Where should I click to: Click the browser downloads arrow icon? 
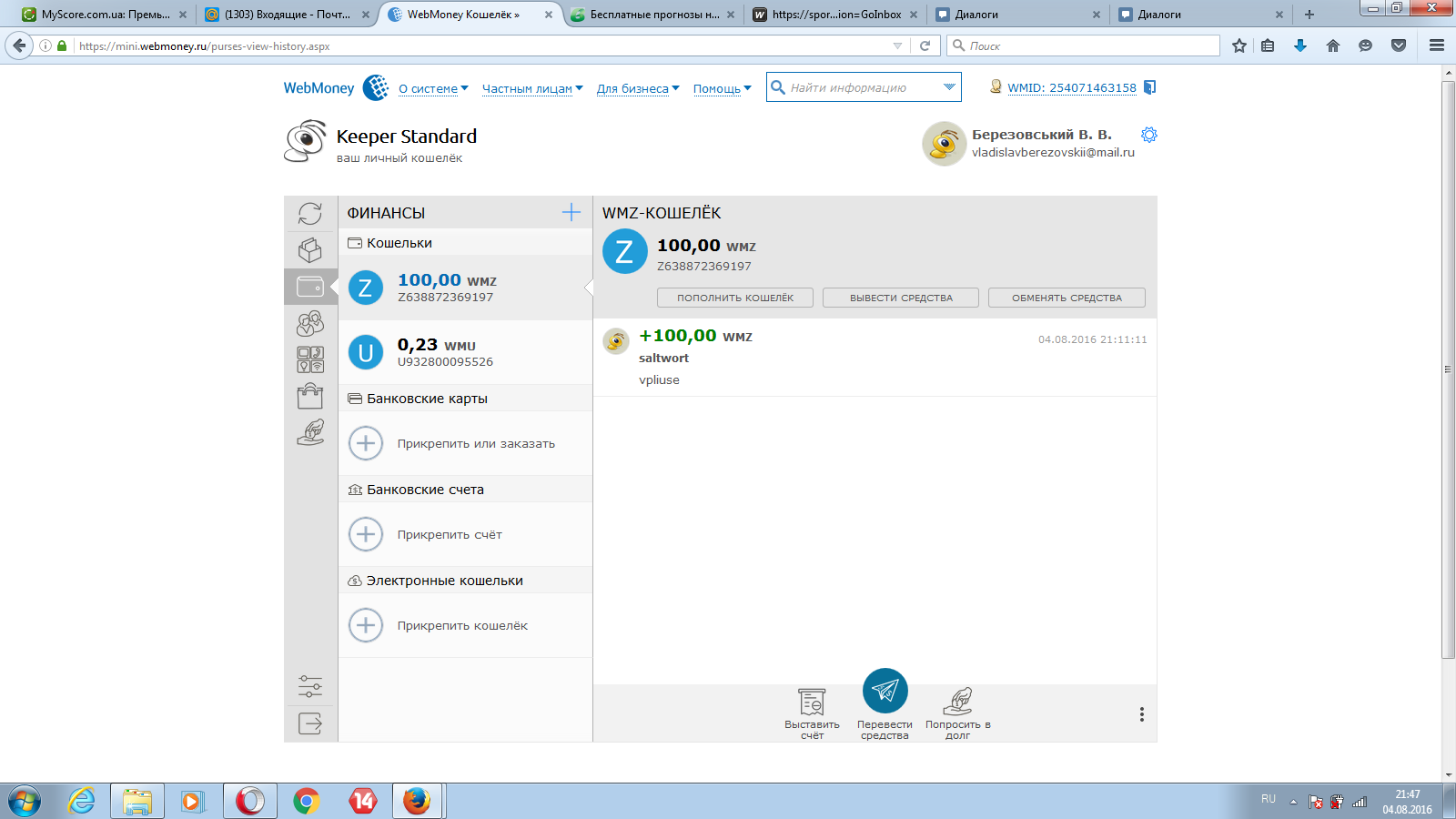[x=1300, y=45]
